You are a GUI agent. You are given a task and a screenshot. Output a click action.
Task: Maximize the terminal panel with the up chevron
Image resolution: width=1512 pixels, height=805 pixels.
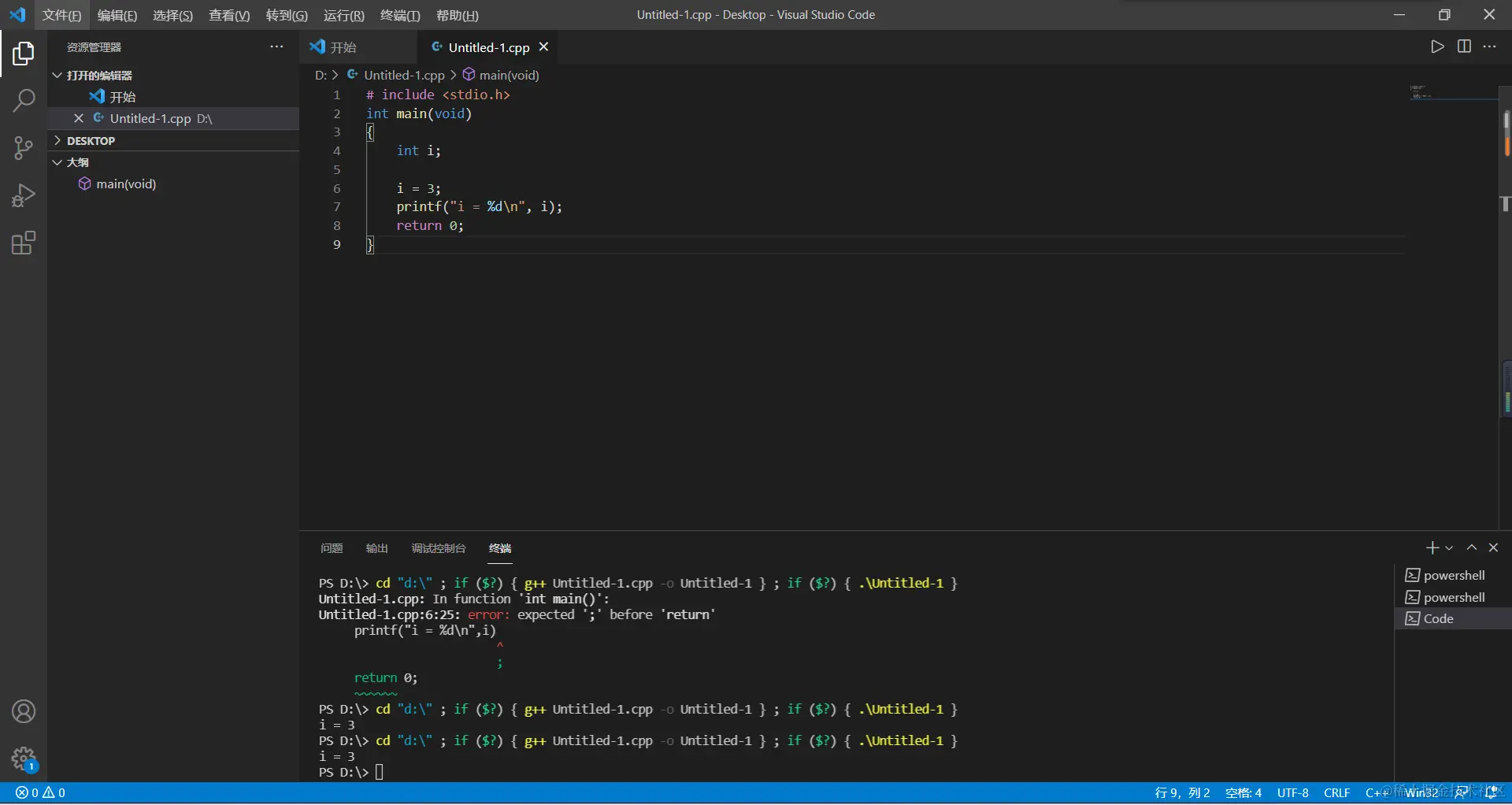pos(1471,547)
